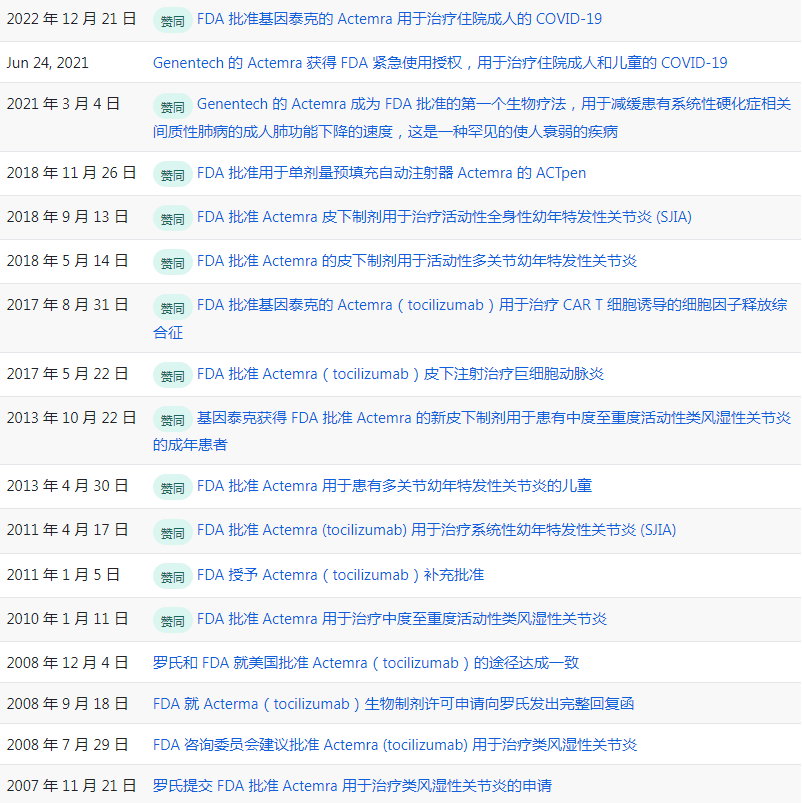Open the link on Actemra for systemic sclerosis lung disease
This screenshot has width=802, height=803.
tap(472, 118)
